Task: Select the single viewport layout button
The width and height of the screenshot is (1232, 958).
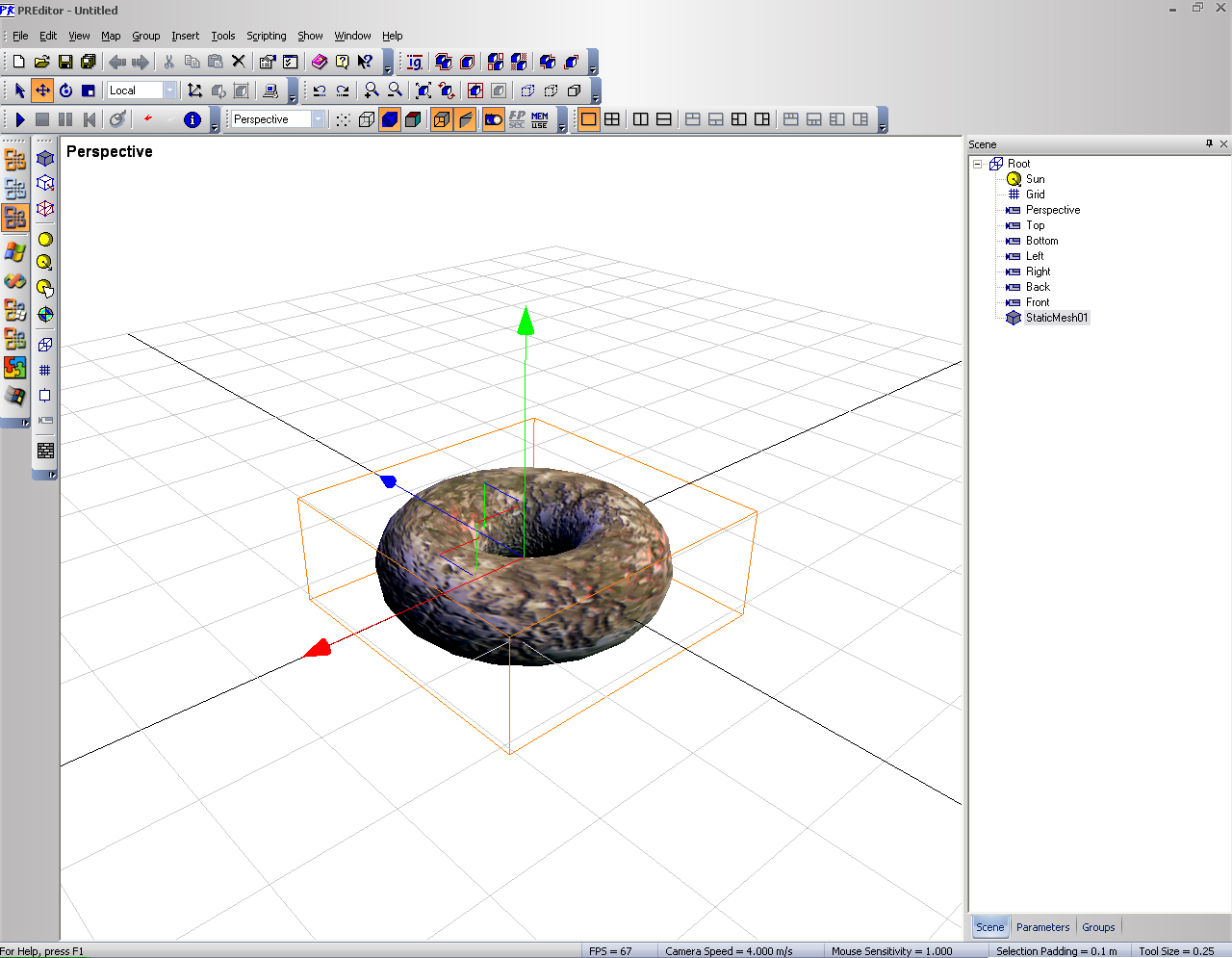Action: (589, 119)
